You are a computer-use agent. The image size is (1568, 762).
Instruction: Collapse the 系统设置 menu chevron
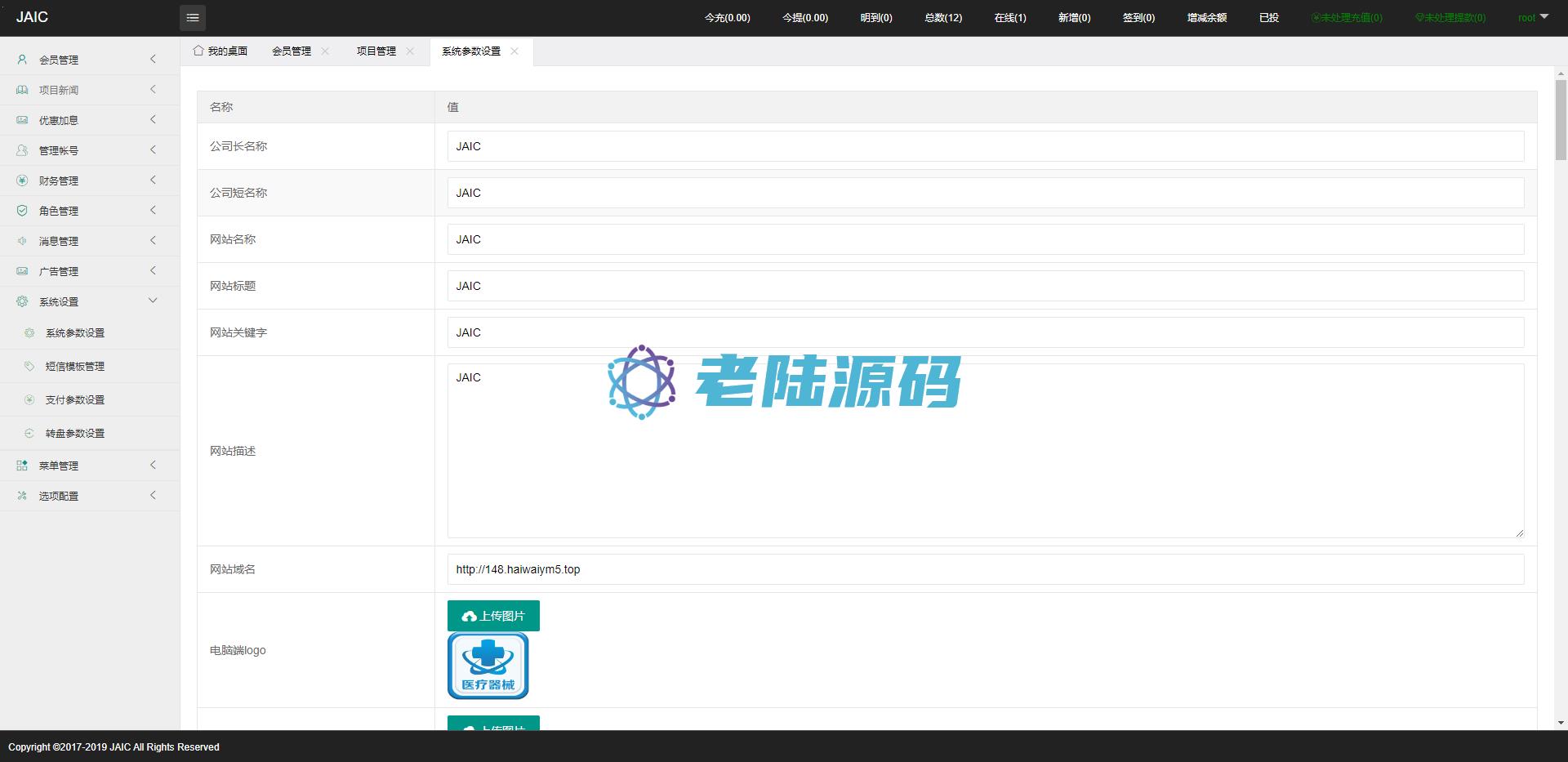tap(153, 301)
